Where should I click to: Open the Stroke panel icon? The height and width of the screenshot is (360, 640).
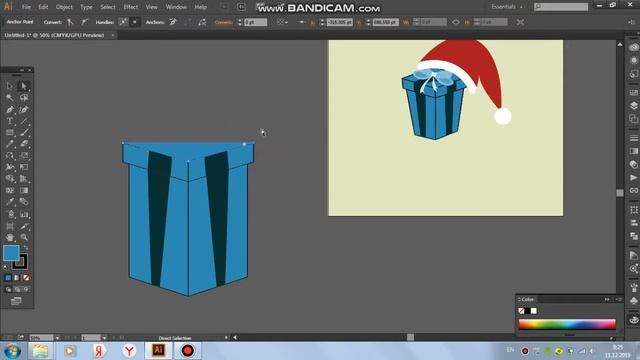point(633,138)
